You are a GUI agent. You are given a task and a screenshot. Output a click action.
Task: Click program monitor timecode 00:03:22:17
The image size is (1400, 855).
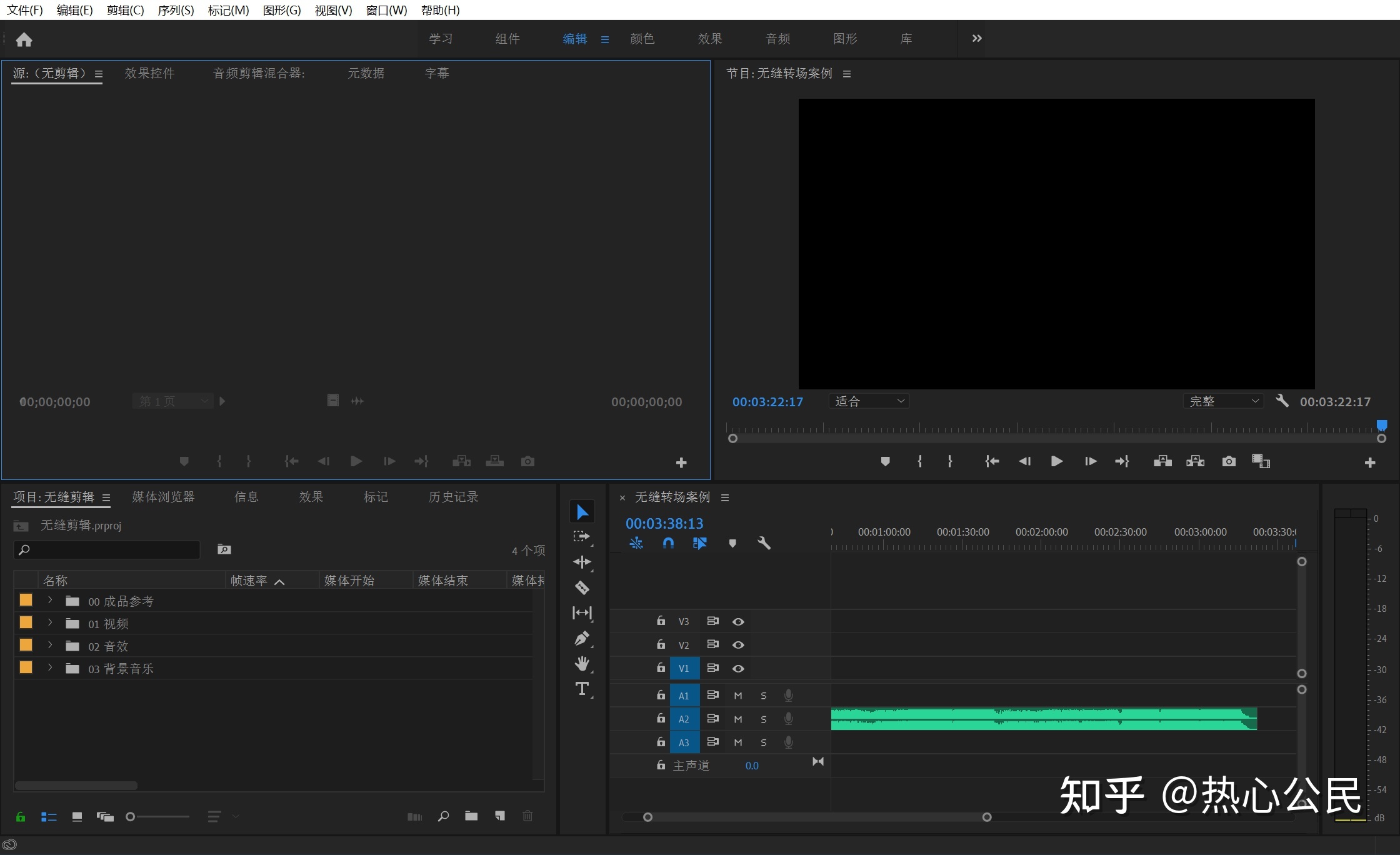pos(767,402)
